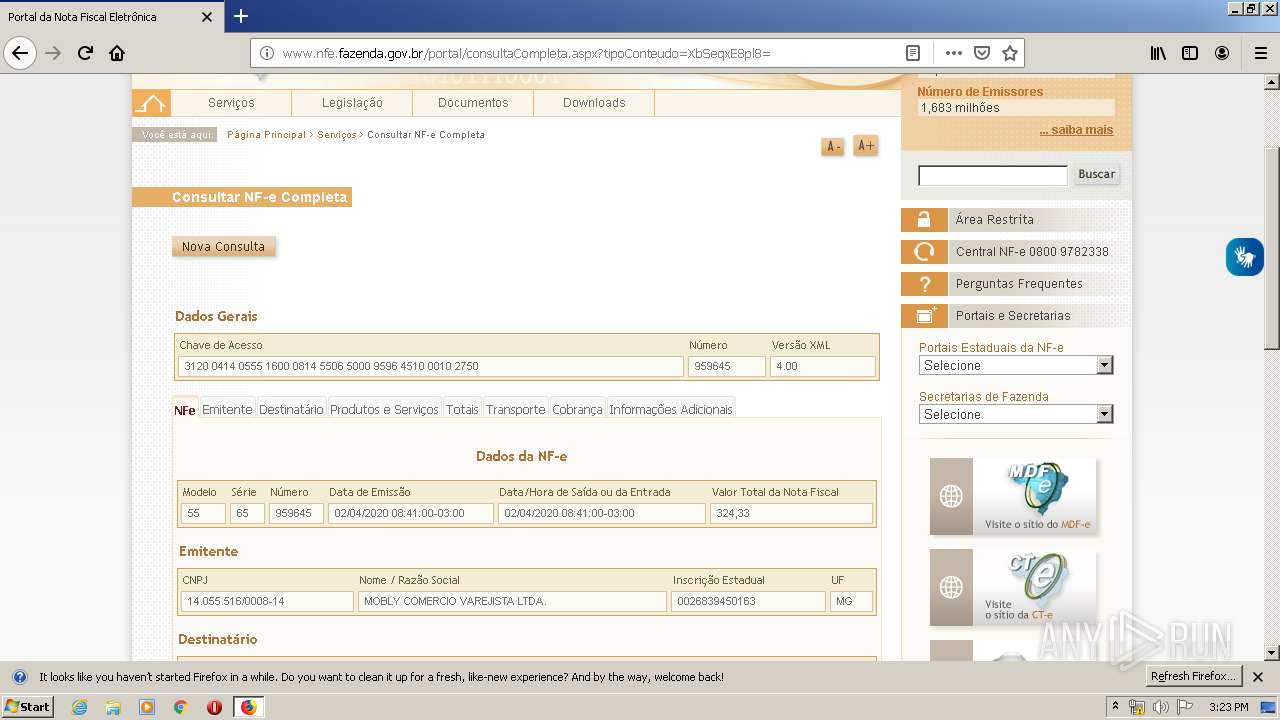Follow the Serviços breadcrumb link
The width and height of the screenshot is (1280, 720).
point(337,134)
